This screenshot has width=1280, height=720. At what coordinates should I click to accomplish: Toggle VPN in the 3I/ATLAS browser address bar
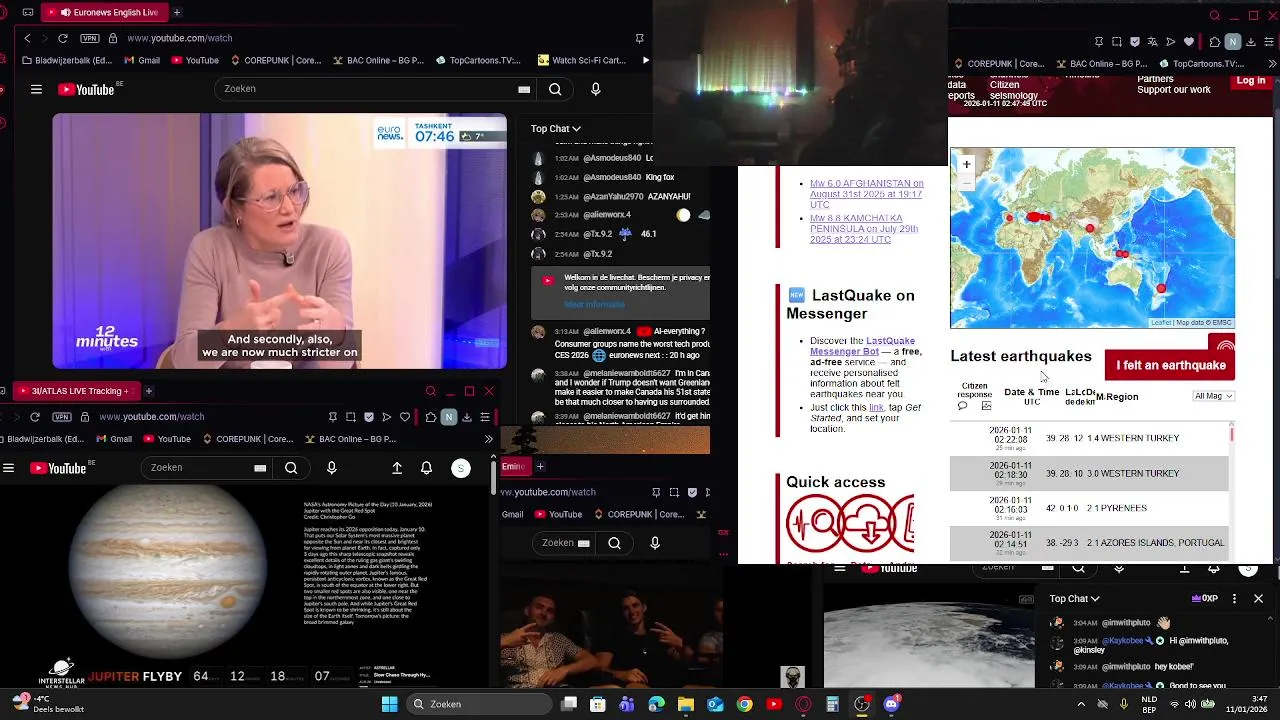(x=61, y=417)
